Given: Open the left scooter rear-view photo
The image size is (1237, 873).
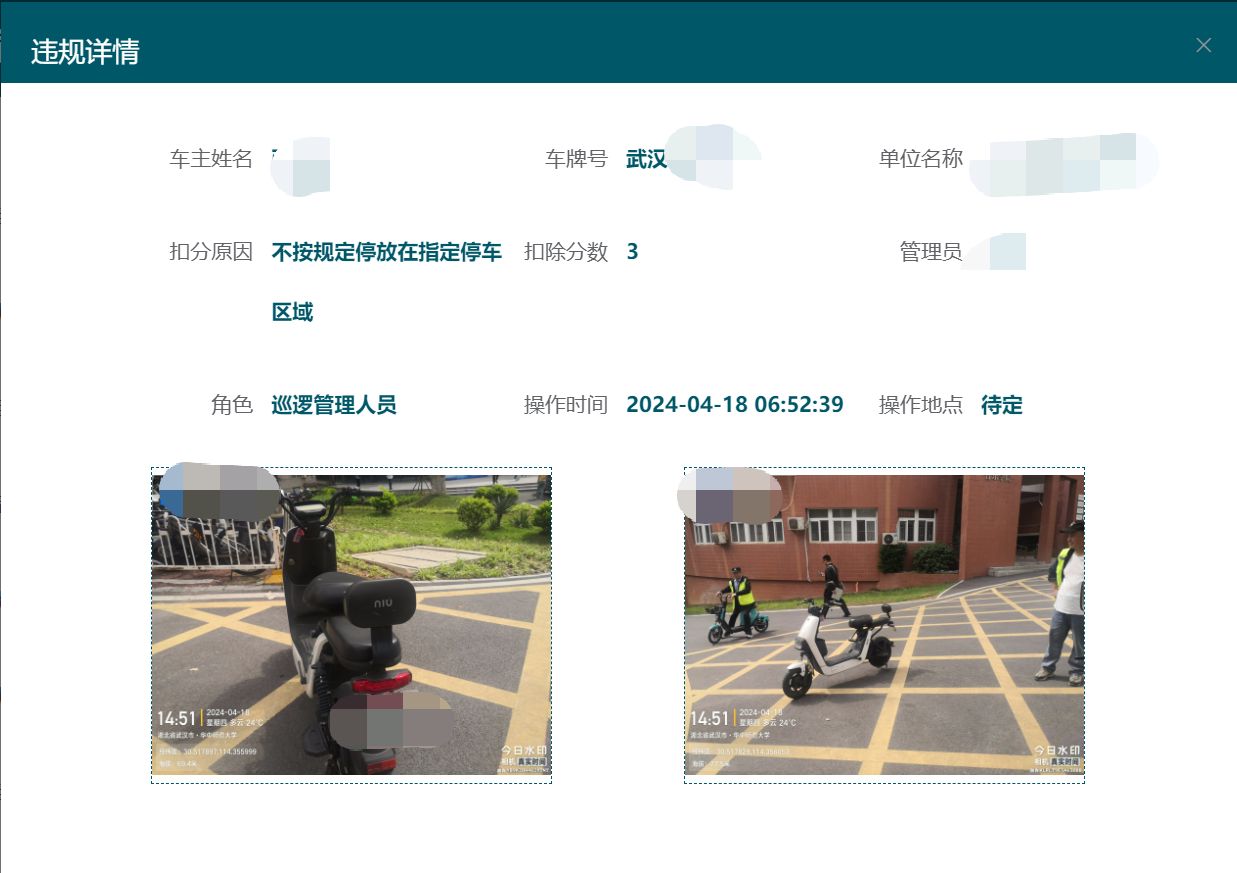Looking at the screenshot, I should click(351, 625).
